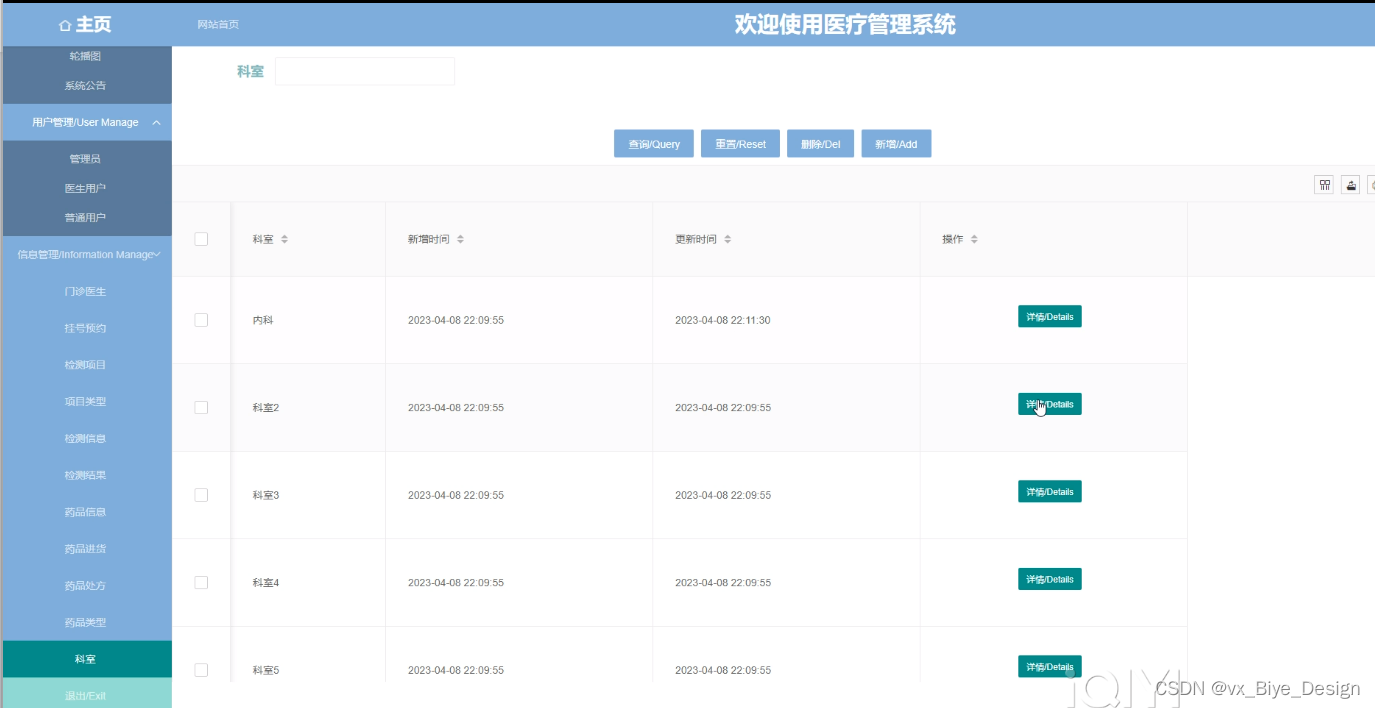Click the 网站首页 link in header
Viewport: 1375px width, 708px height.
pos(218,25)
